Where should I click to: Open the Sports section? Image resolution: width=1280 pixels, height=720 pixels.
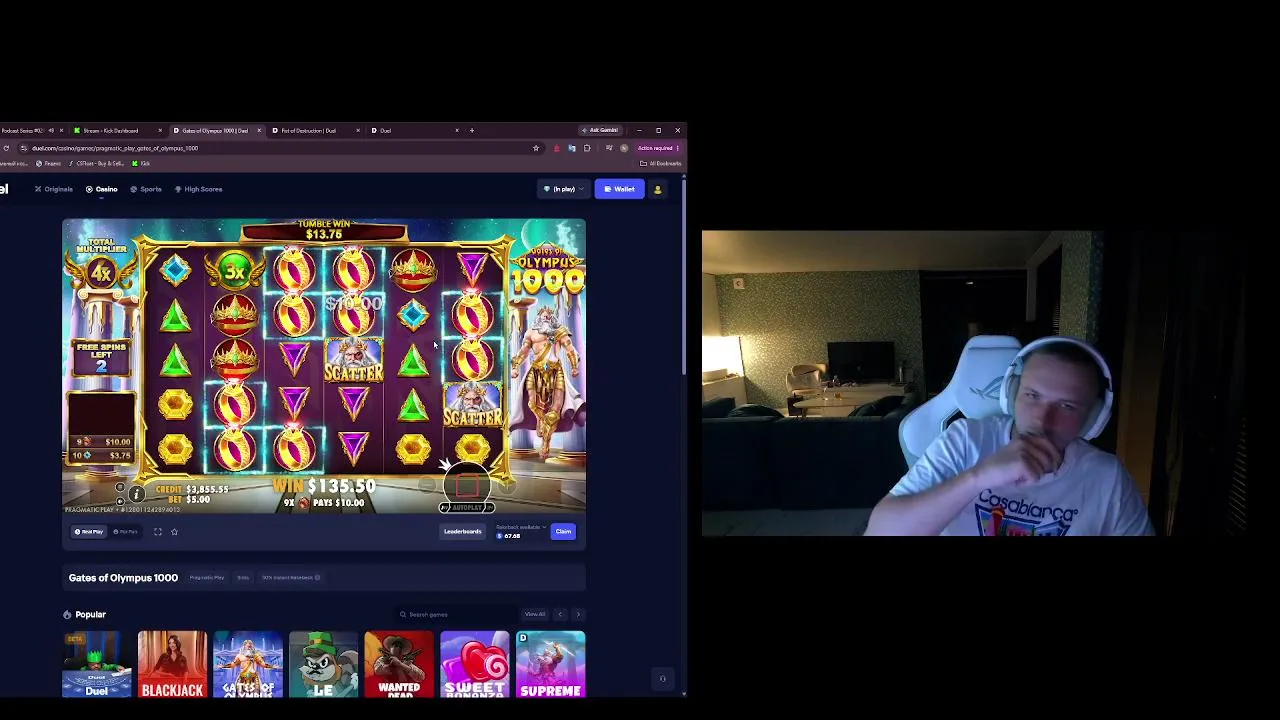tap(146, 189)
